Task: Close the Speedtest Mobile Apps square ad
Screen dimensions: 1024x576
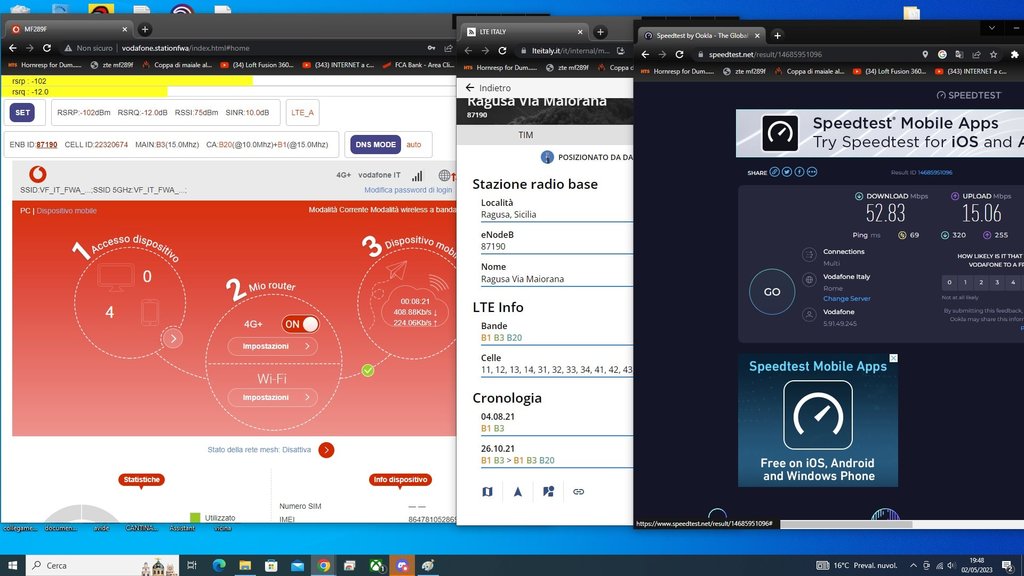Action: (893, 358)
